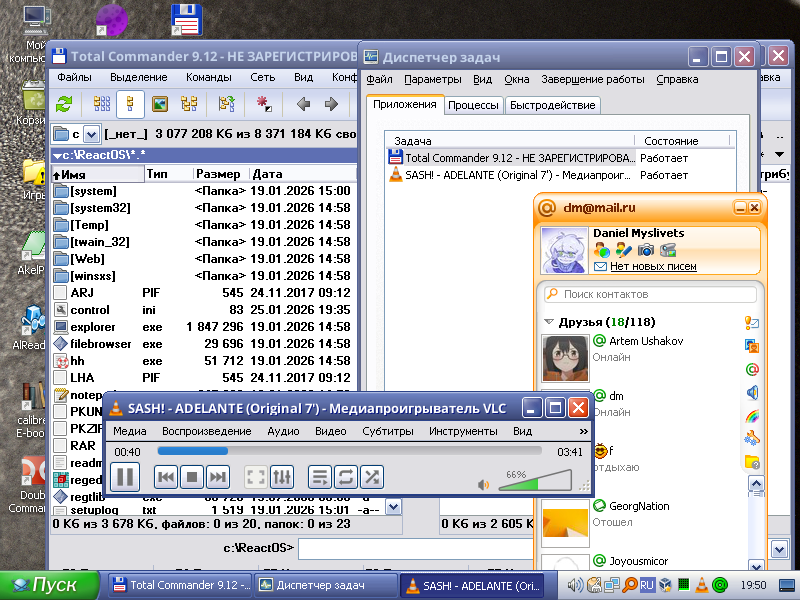Viewport: 800px width, 600px height.
Task: Open the drive c dropdown in Total Commander
Action: 91,135
